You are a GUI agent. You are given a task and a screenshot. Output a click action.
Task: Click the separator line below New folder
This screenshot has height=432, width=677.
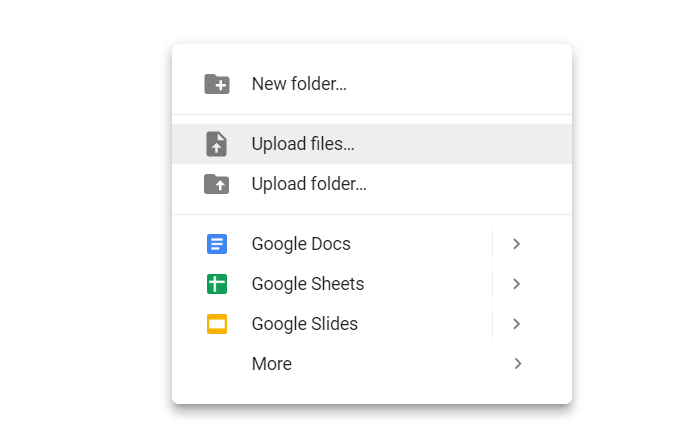click(372, 114)
